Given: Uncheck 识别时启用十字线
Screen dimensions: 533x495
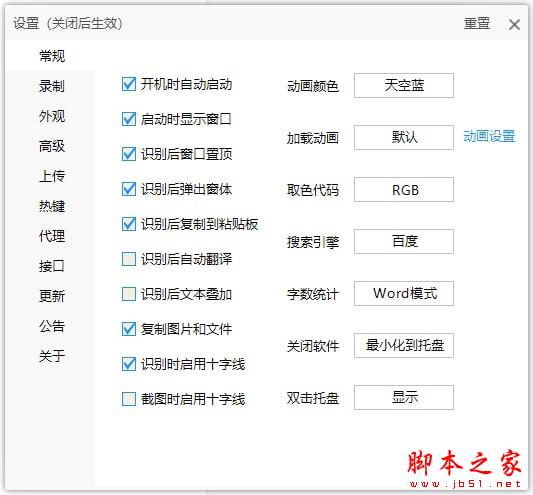Looking at the screenshot, I should tap(129, 364).
